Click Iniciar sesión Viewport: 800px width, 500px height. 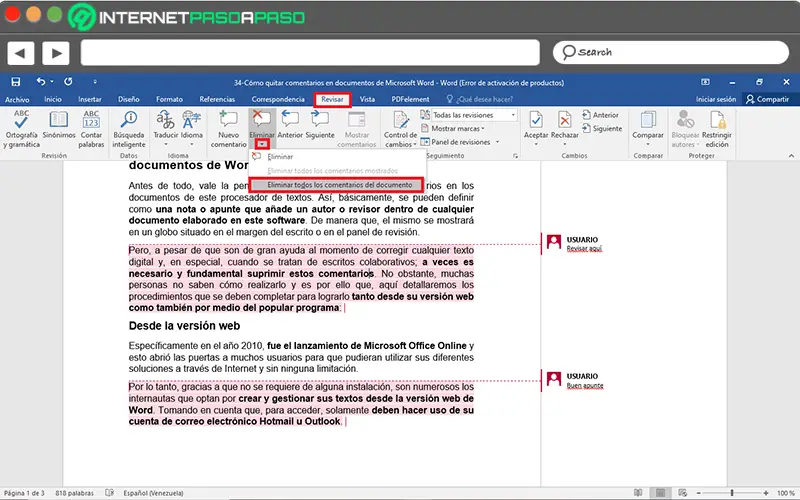(716, 99)
